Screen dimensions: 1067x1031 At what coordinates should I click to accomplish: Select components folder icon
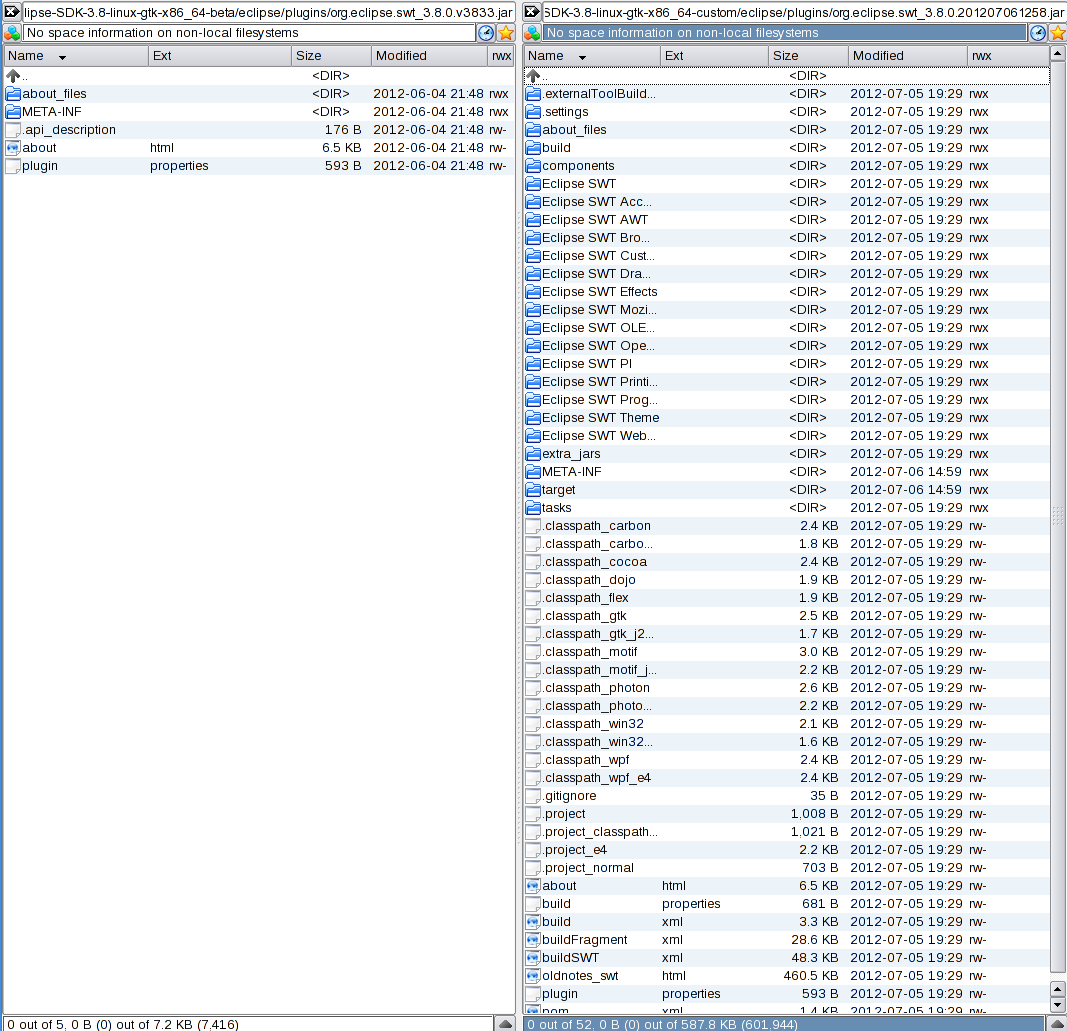click(534, 166)
